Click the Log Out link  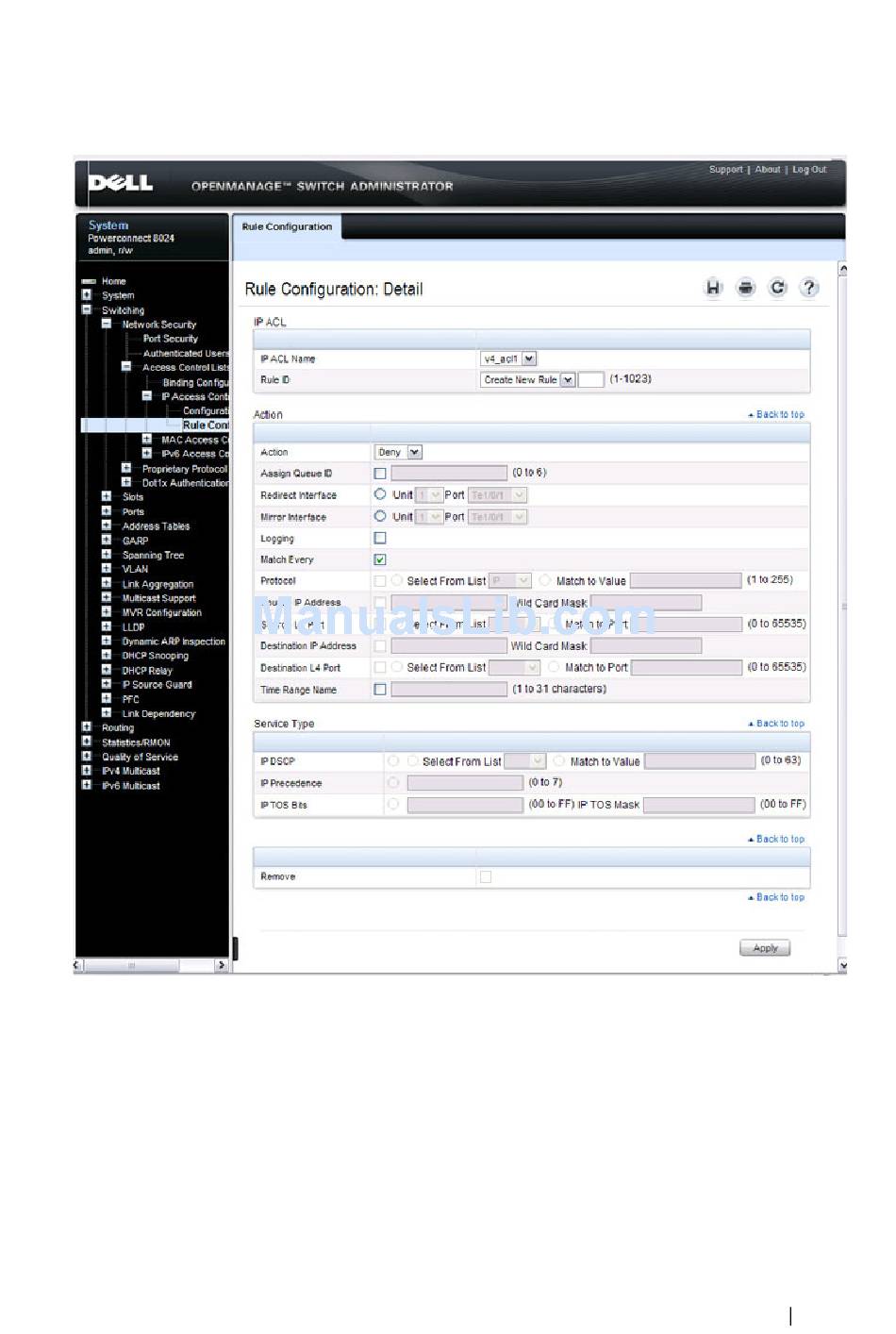click(x=809, y=170)
